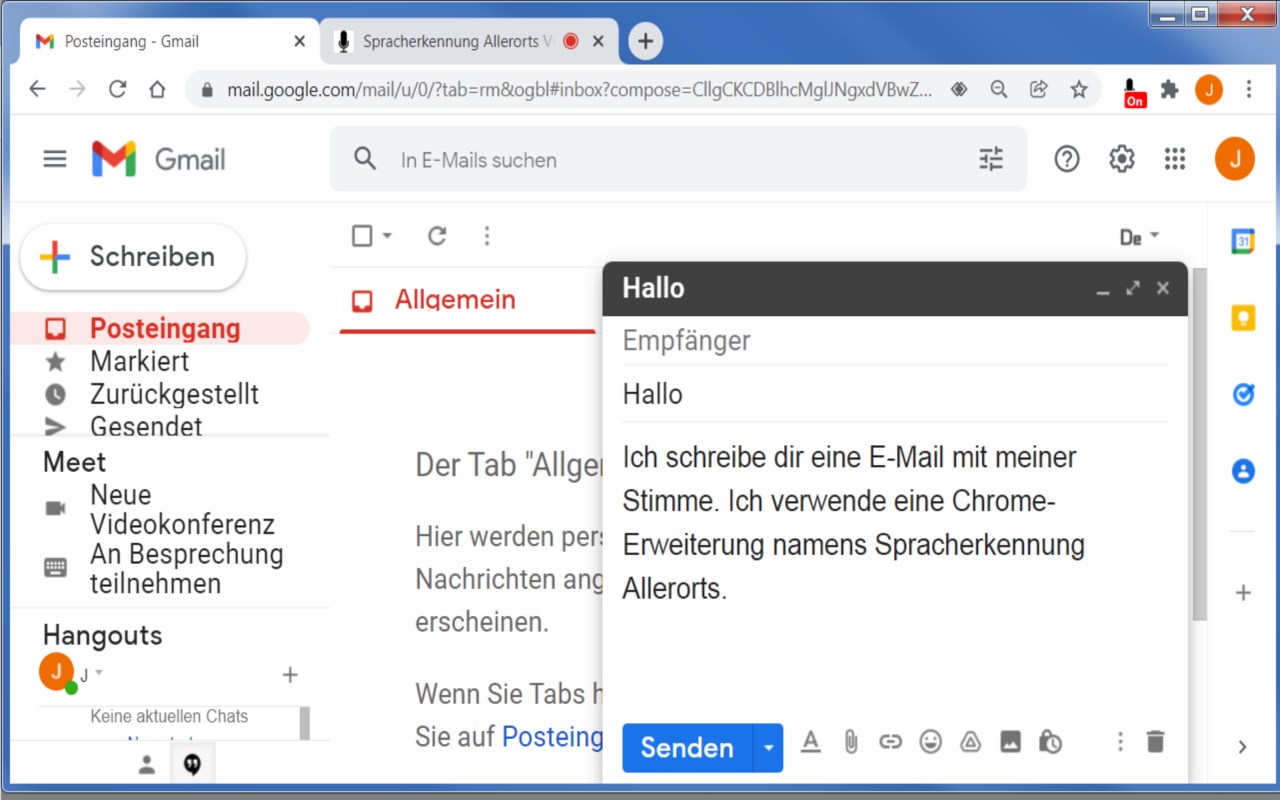Open more compose options three dots
Image resolution: width=1280 pixels, height=800 pixels.
click(1120, 742)
